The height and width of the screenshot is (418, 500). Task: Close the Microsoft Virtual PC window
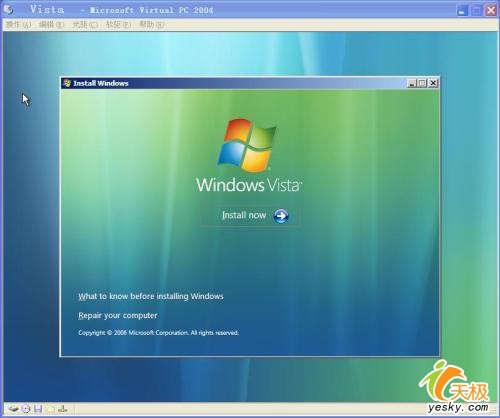[x=491, y=10]
